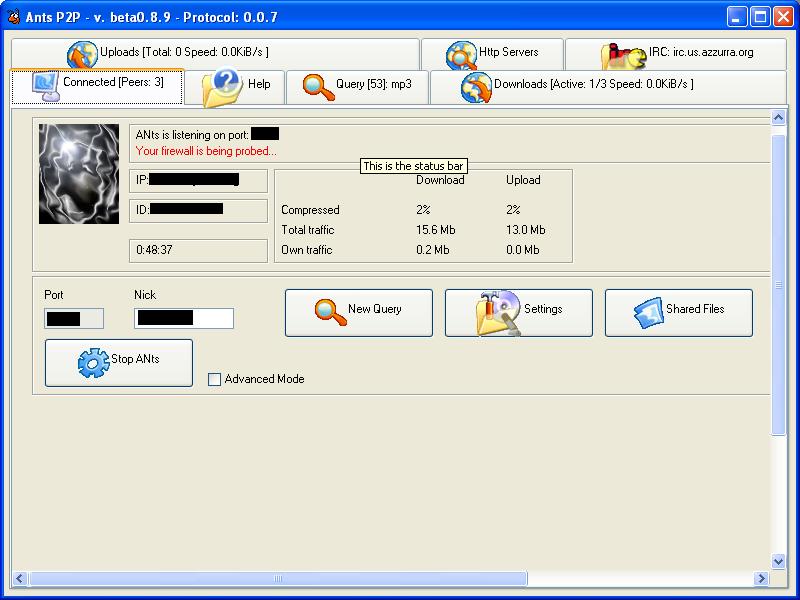Click the vertical scrollbar thumb
Screen dimensions: 800x600
(x=778, y=285)
